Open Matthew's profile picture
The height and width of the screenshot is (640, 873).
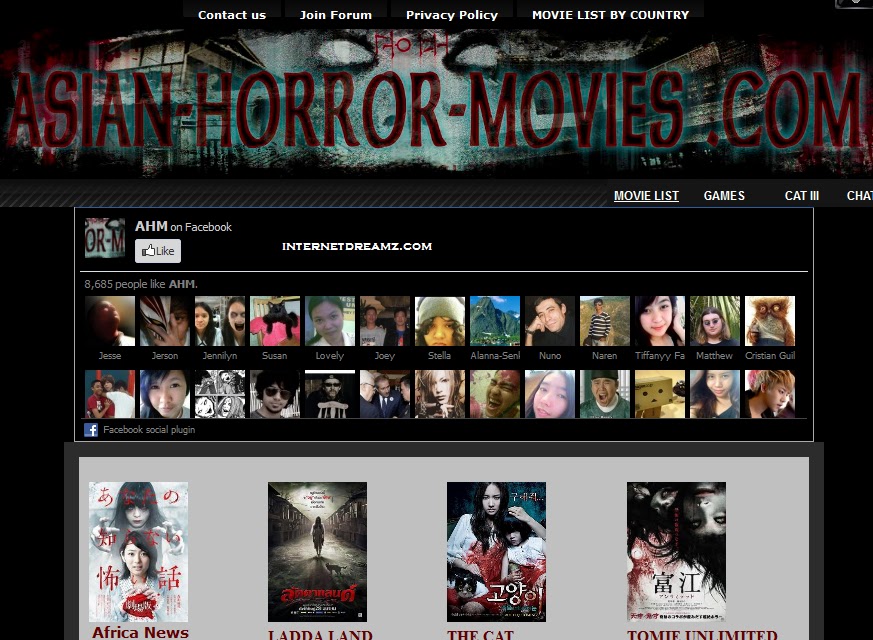tap(715, 321)
